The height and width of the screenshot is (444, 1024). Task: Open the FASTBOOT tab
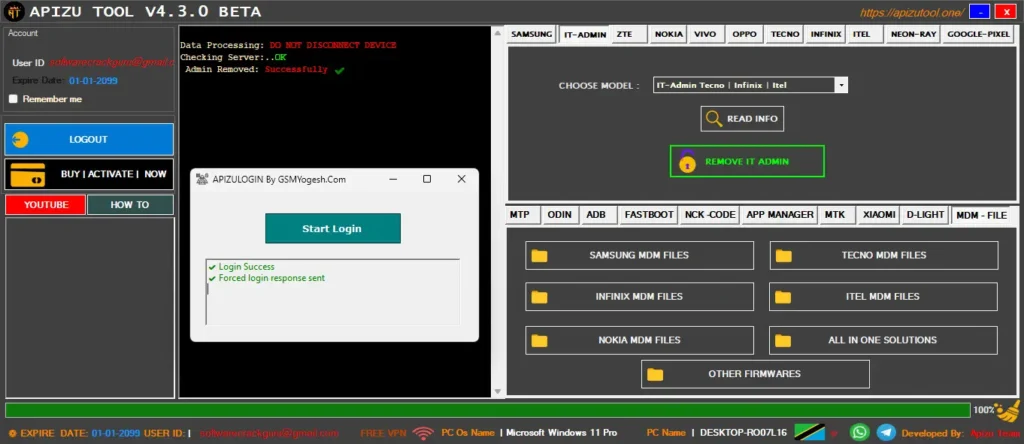tap(648, 215)
